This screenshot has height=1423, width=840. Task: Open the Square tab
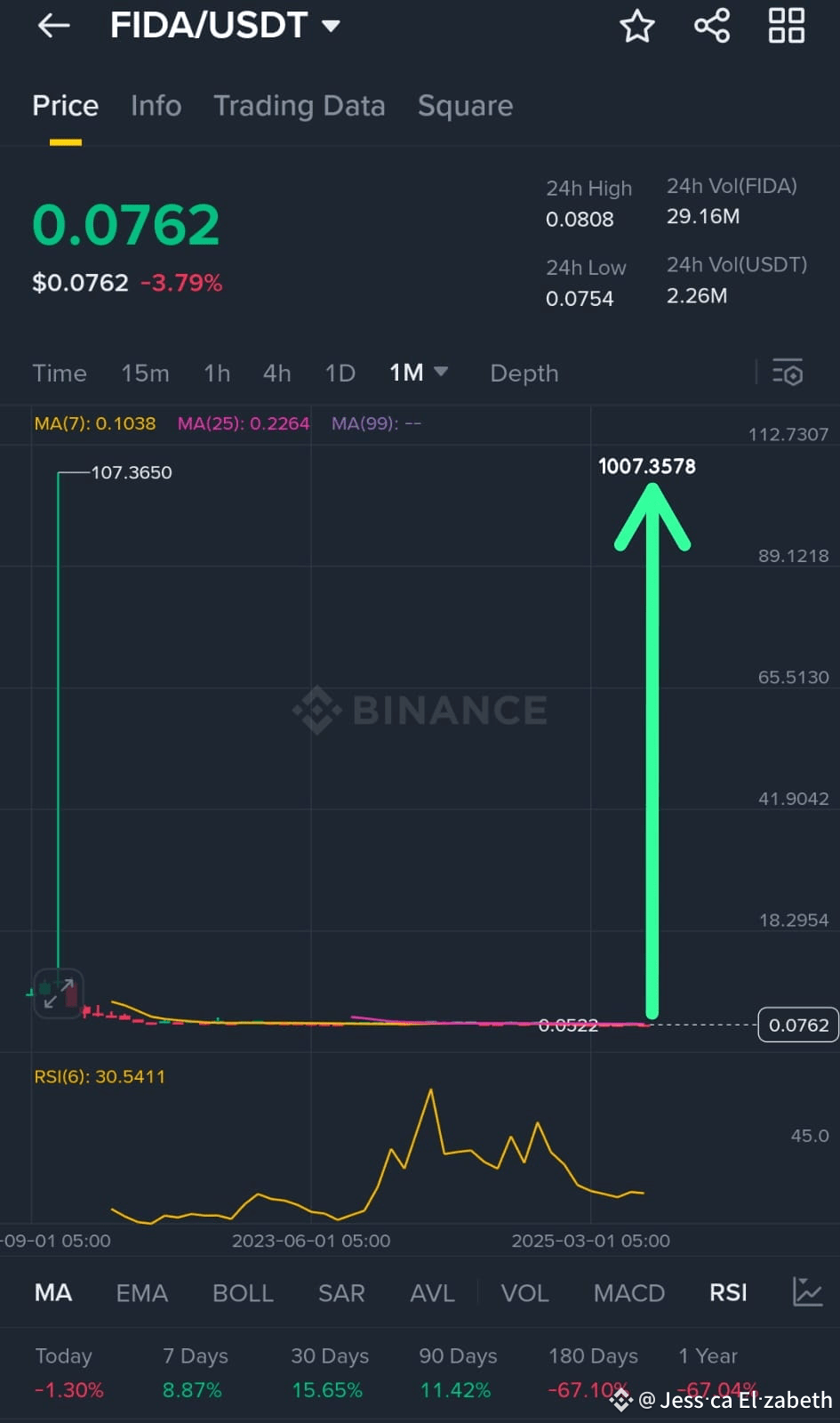(x=465, y=106)
